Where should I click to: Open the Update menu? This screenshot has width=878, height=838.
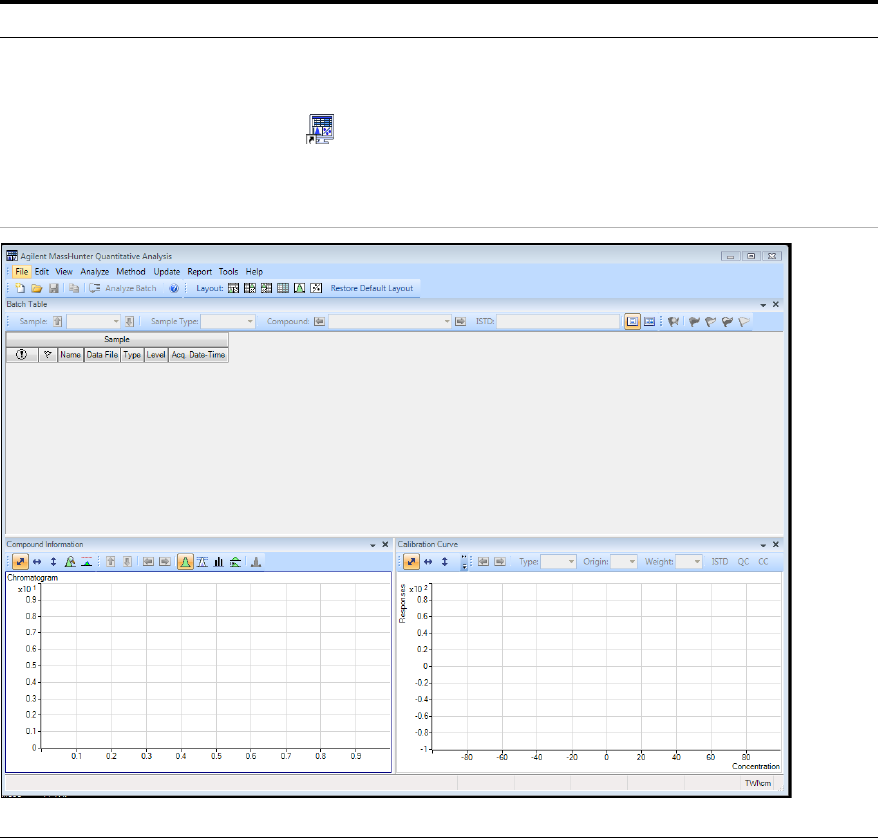pos(167,271)
